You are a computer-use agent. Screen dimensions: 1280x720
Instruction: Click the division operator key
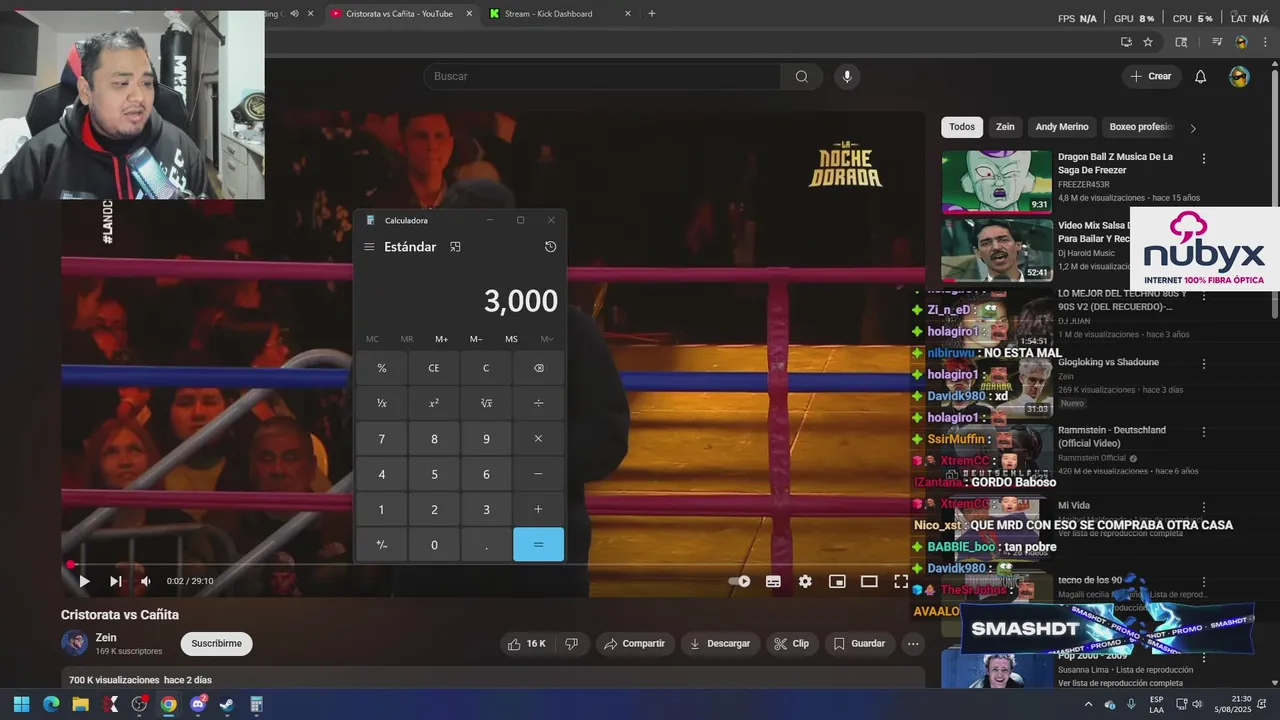coord(539,403)
